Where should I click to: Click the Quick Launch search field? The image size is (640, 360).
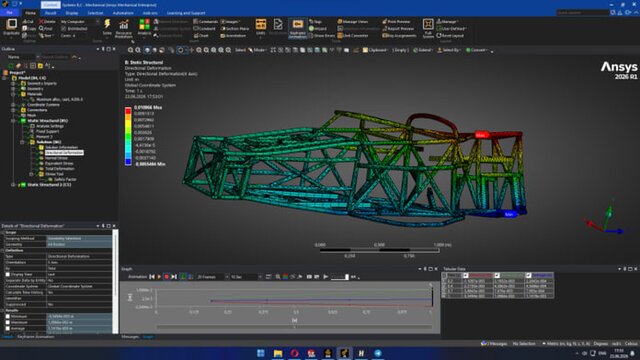coord(582,13)
